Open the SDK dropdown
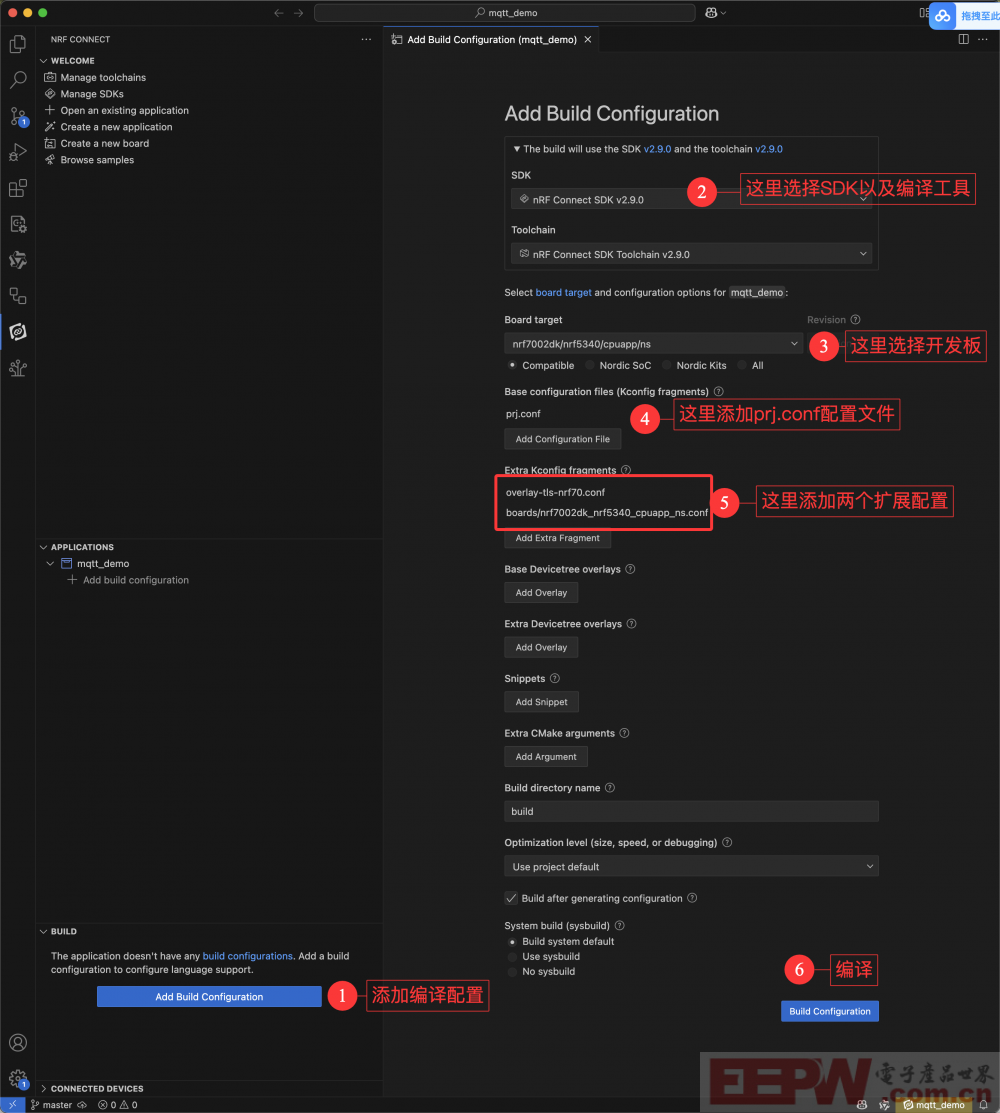The width and height of the screenshot is (1000, 1113). click(691, 199)
